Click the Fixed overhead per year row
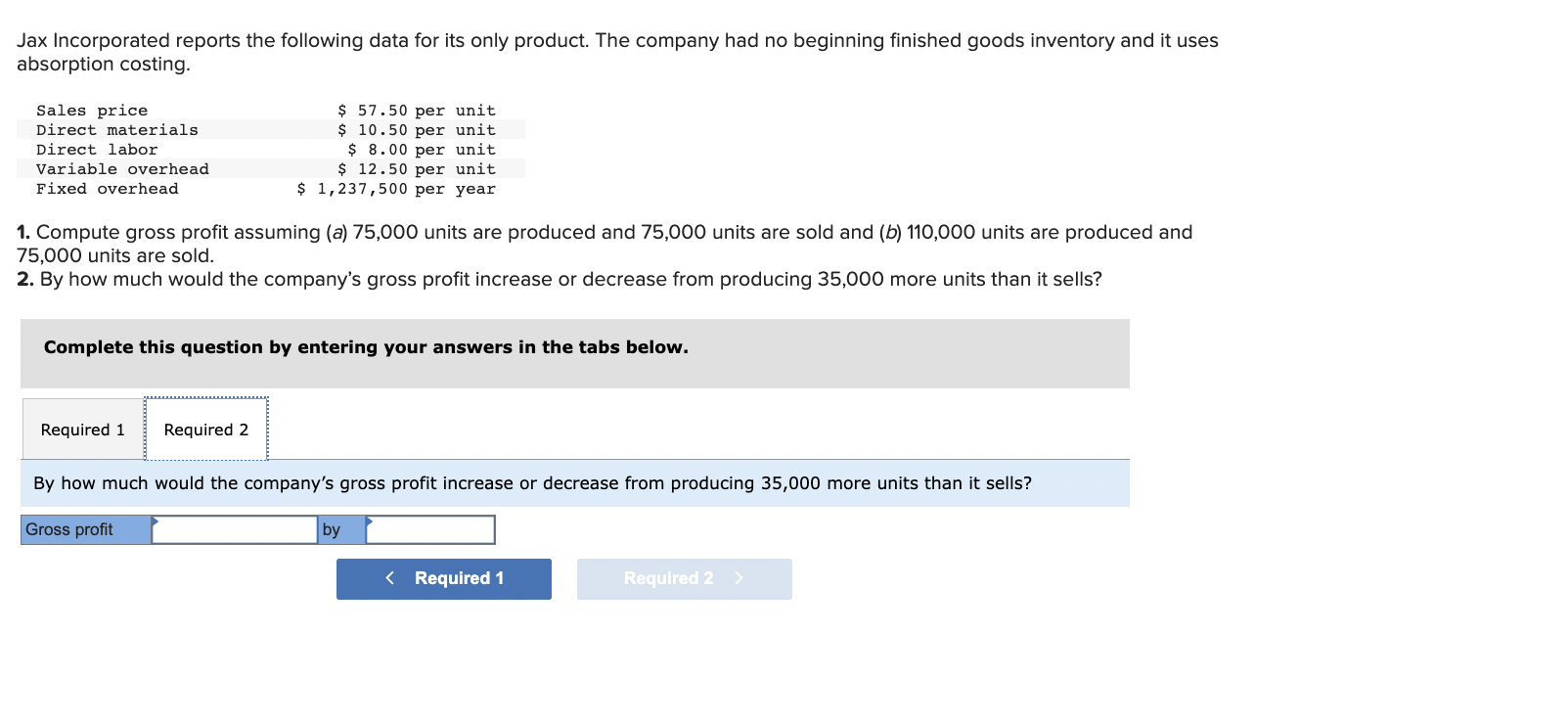Viewport: 1568px width, 724px height. [271, 189]
